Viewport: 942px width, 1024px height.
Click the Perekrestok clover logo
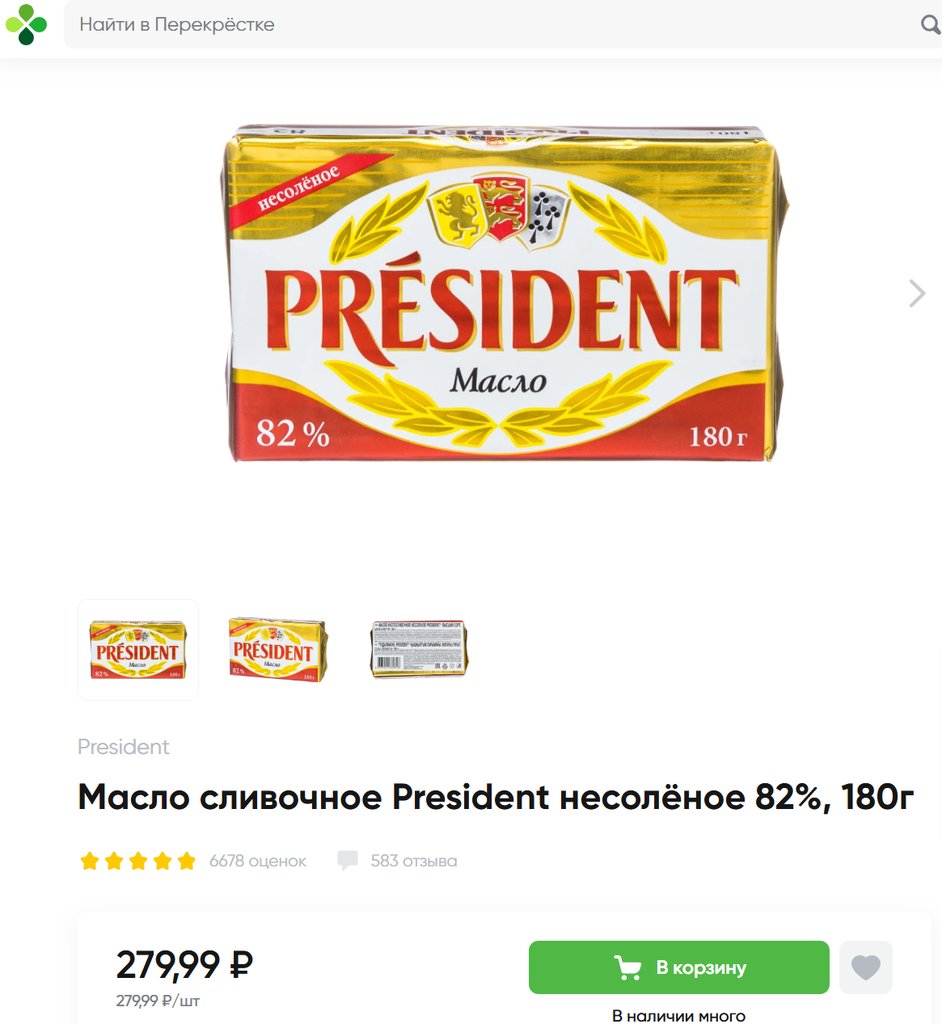(26, 24)
